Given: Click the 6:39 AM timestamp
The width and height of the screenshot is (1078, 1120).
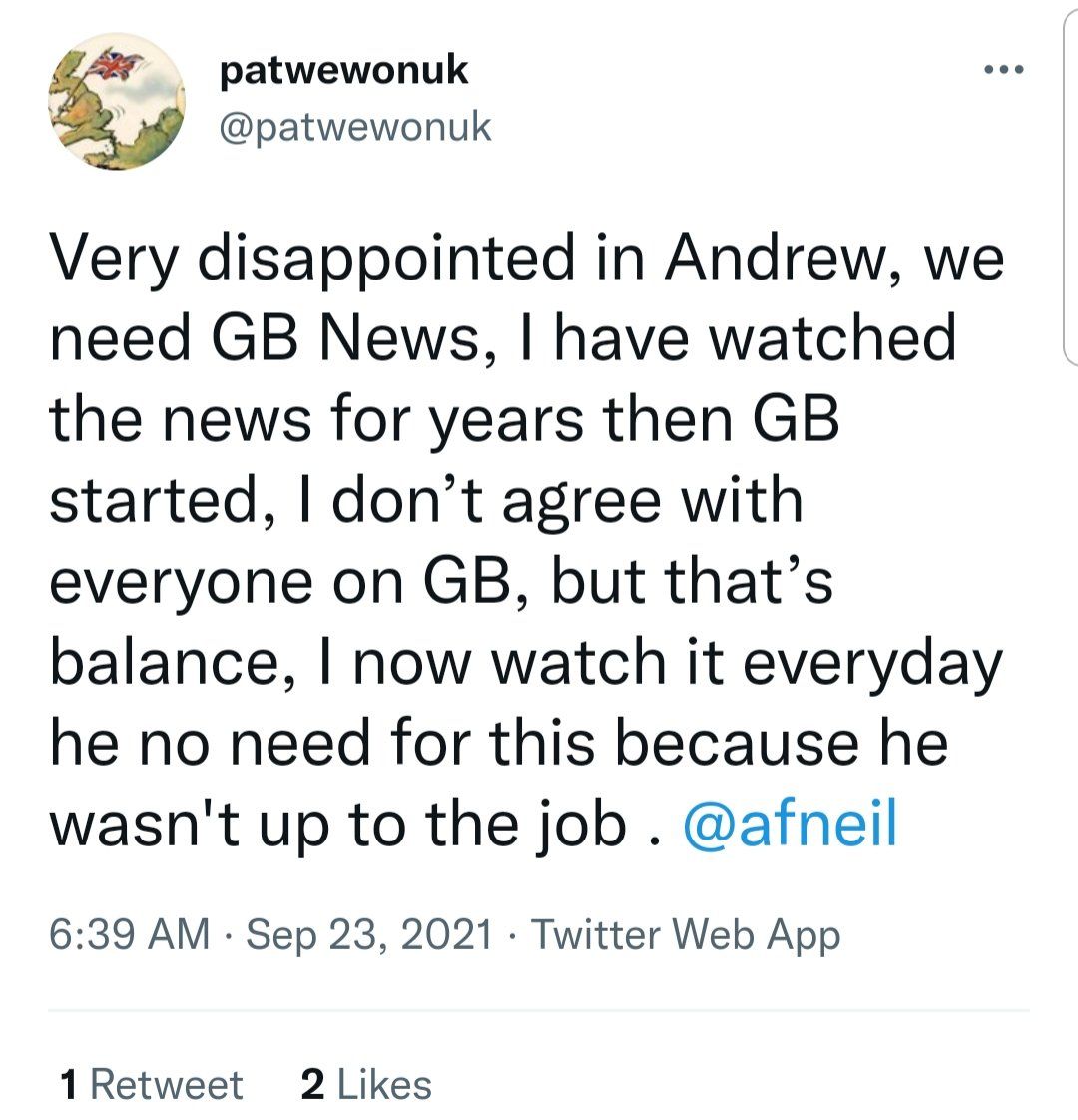Looking at the screenshot, I should point(129,934).
